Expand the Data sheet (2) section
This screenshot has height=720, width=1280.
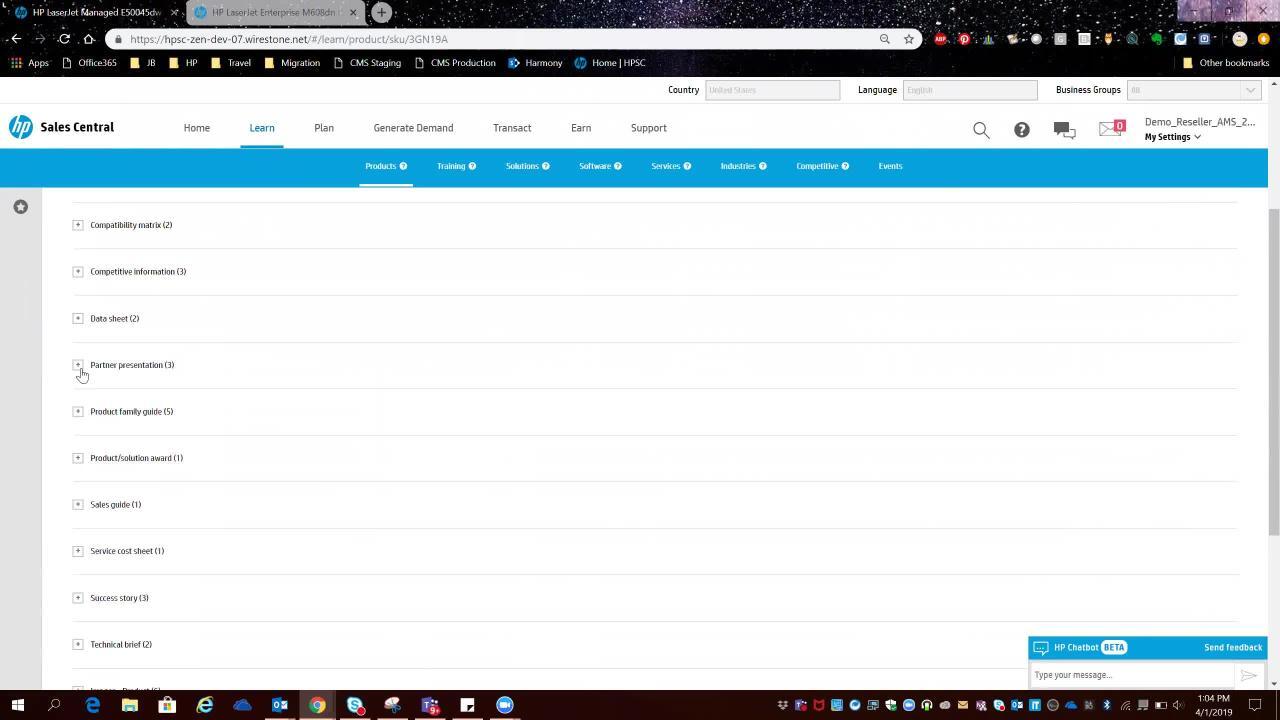[78, 319]
